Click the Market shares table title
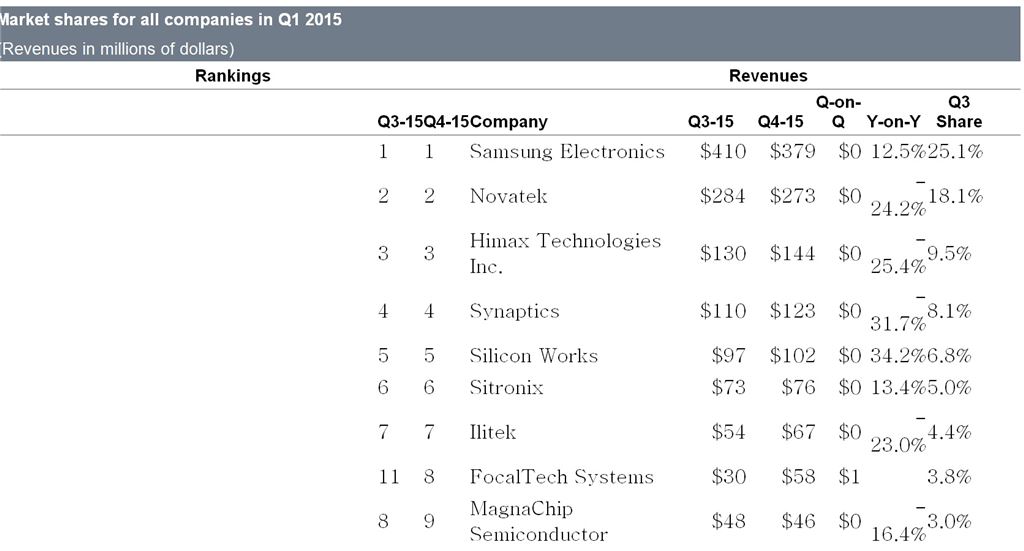The image size is (1024, 551). click(171, 20)
